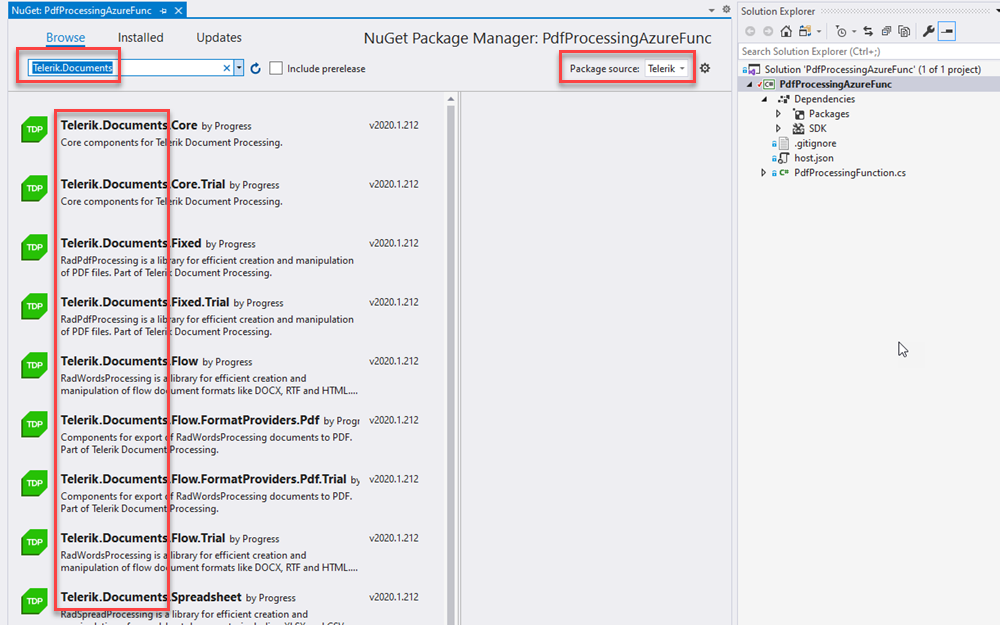Screen dimensions: 1000x625
Task: Click the Forward button in Solution Explorer
Action: (x=768, y=31)
